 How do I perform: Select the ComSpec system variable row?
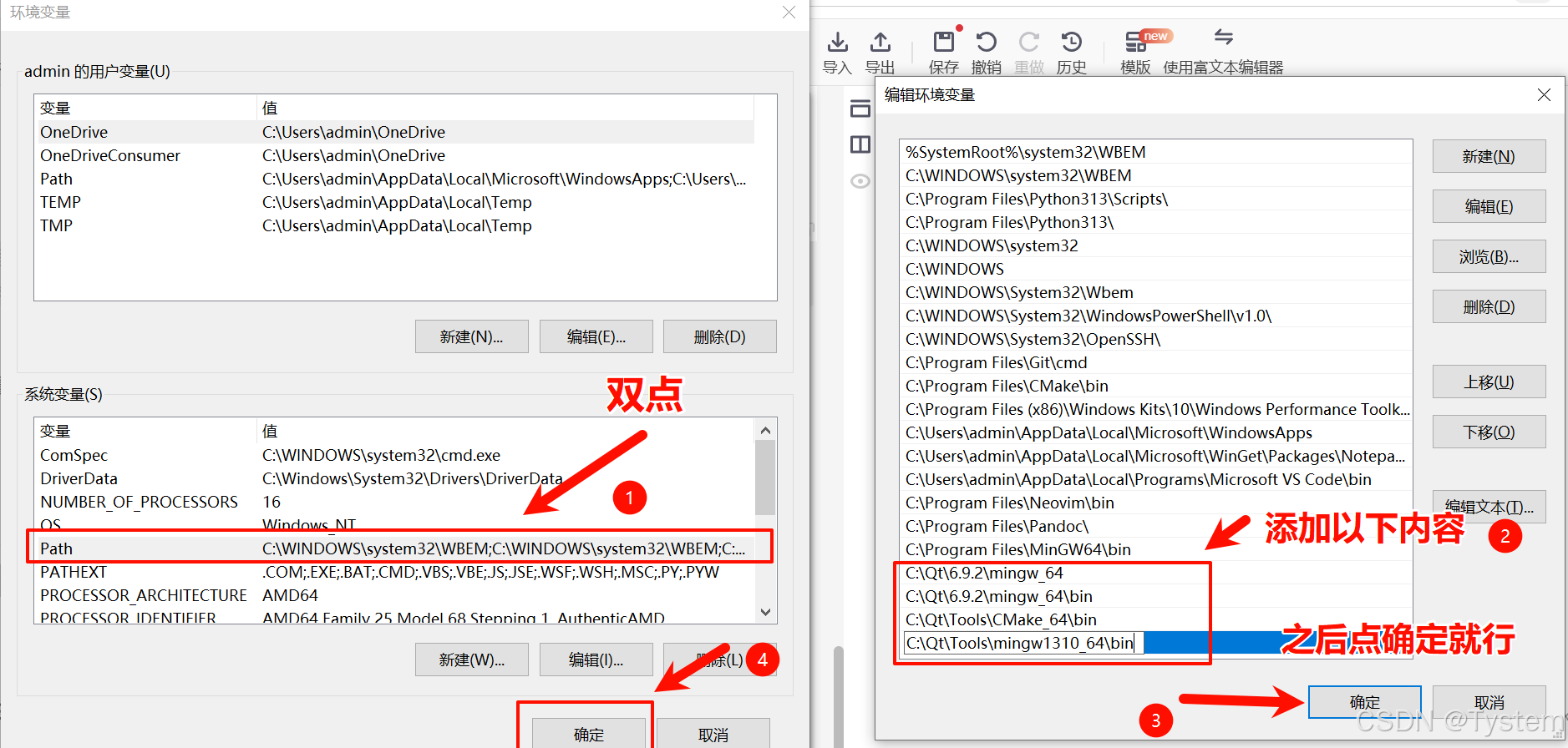pos(395,455)
